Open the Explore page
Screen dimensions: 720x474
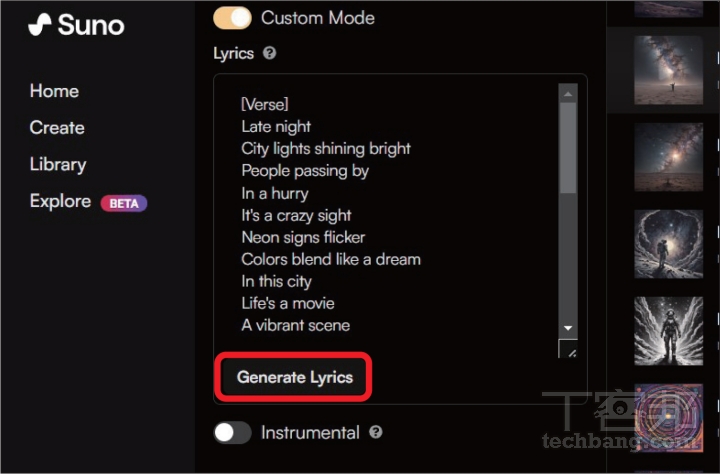60,201
